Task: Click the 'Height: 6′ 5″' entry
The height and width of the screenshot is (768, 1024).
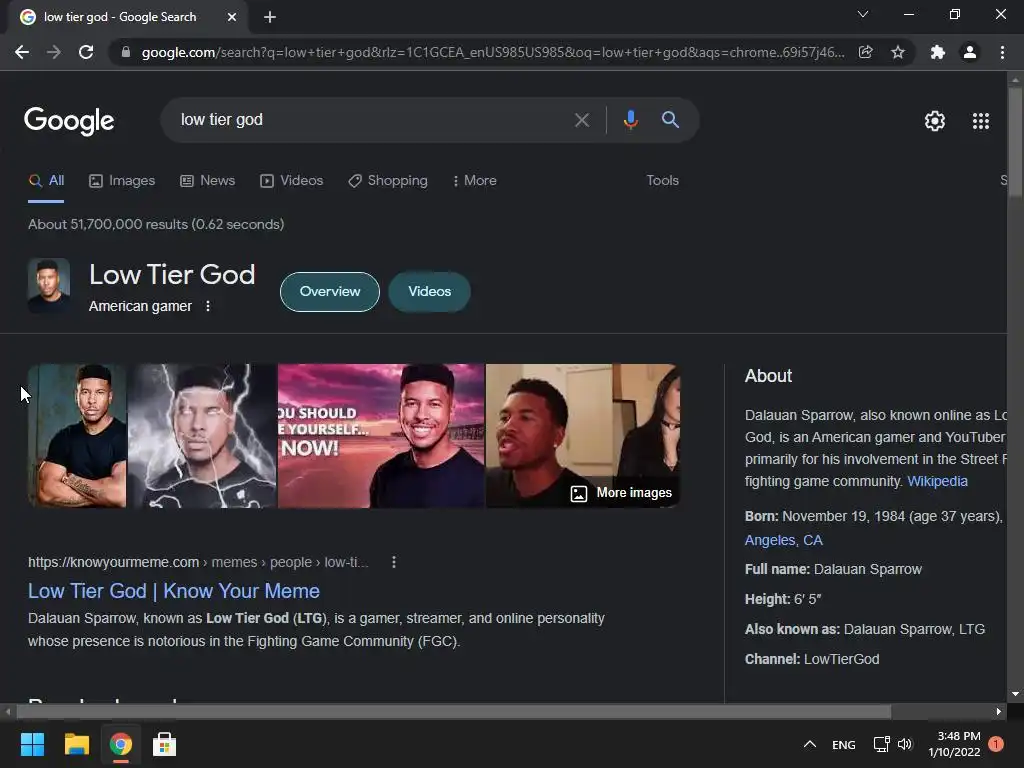Action: click(783, 600)
